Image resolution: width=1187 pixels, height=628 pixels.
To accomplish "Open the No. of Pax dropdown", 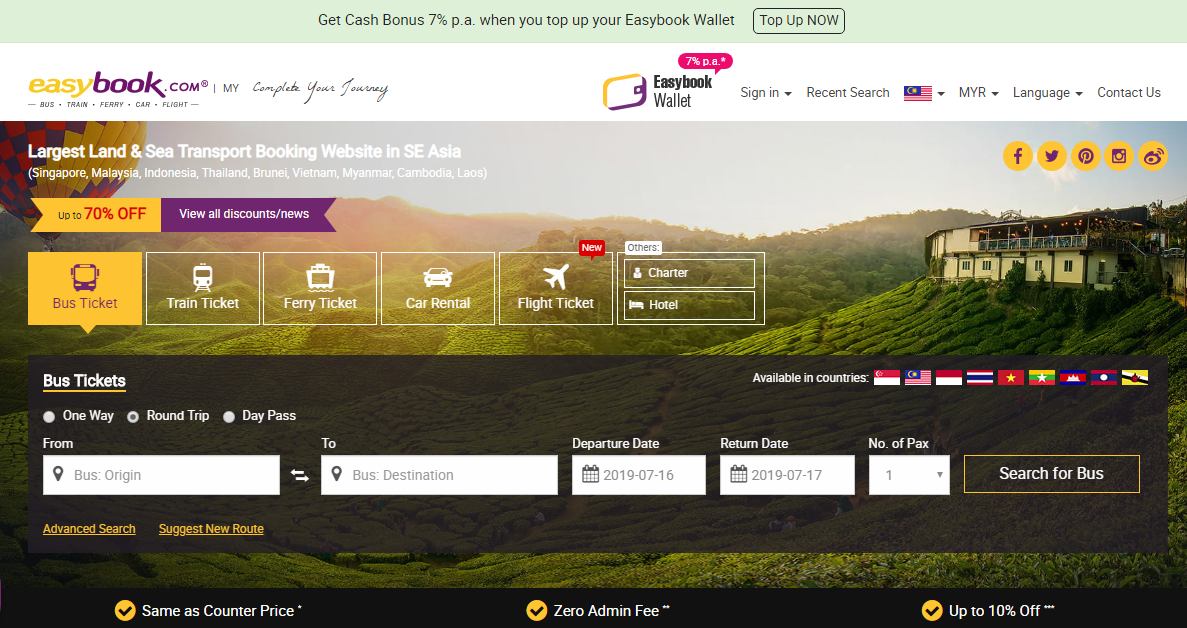I will (x=909, y=475).
